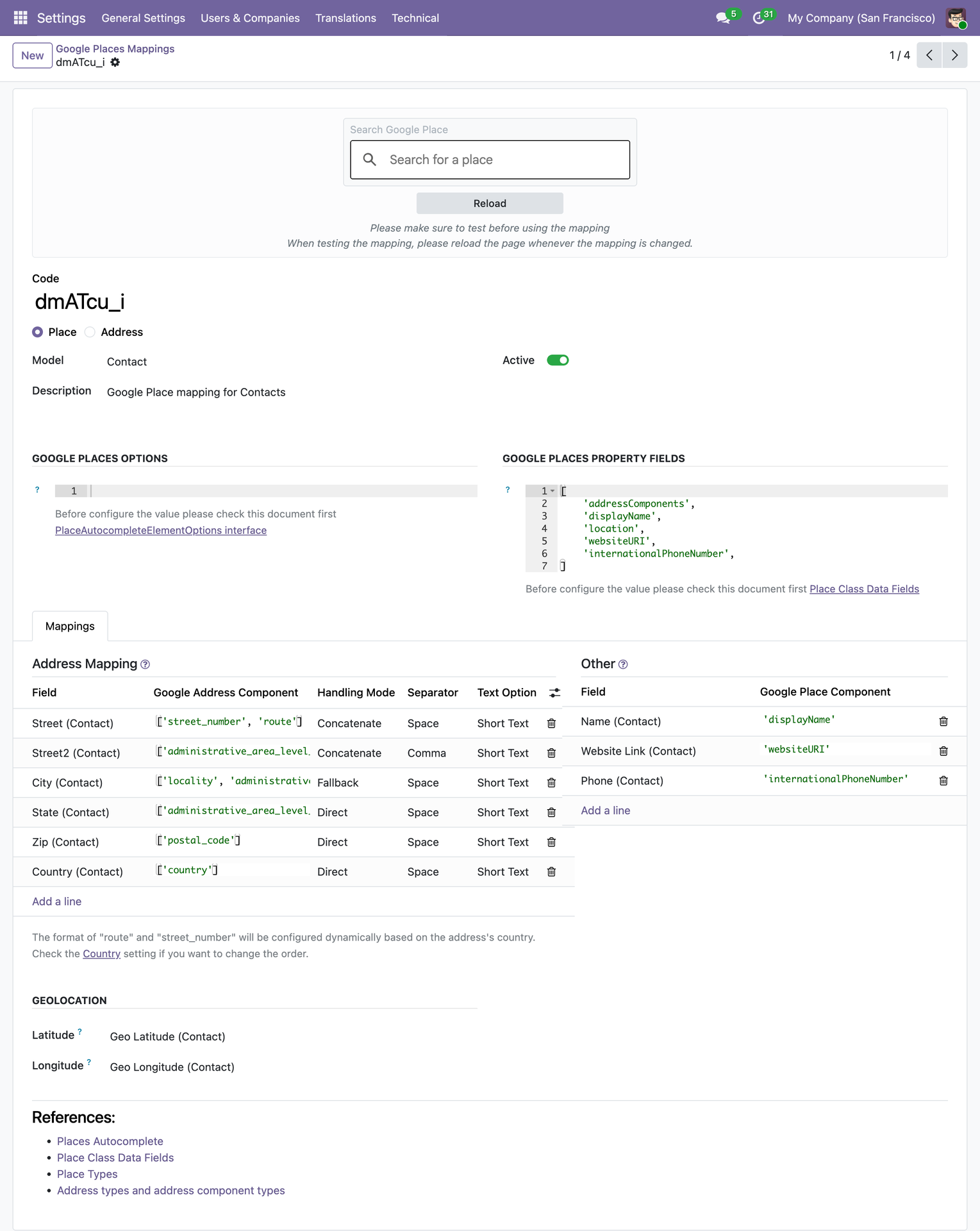The height and width of the screenshot is (1231, 980).
Task: Select the Address radio option
Action: (x=90, y=332)
